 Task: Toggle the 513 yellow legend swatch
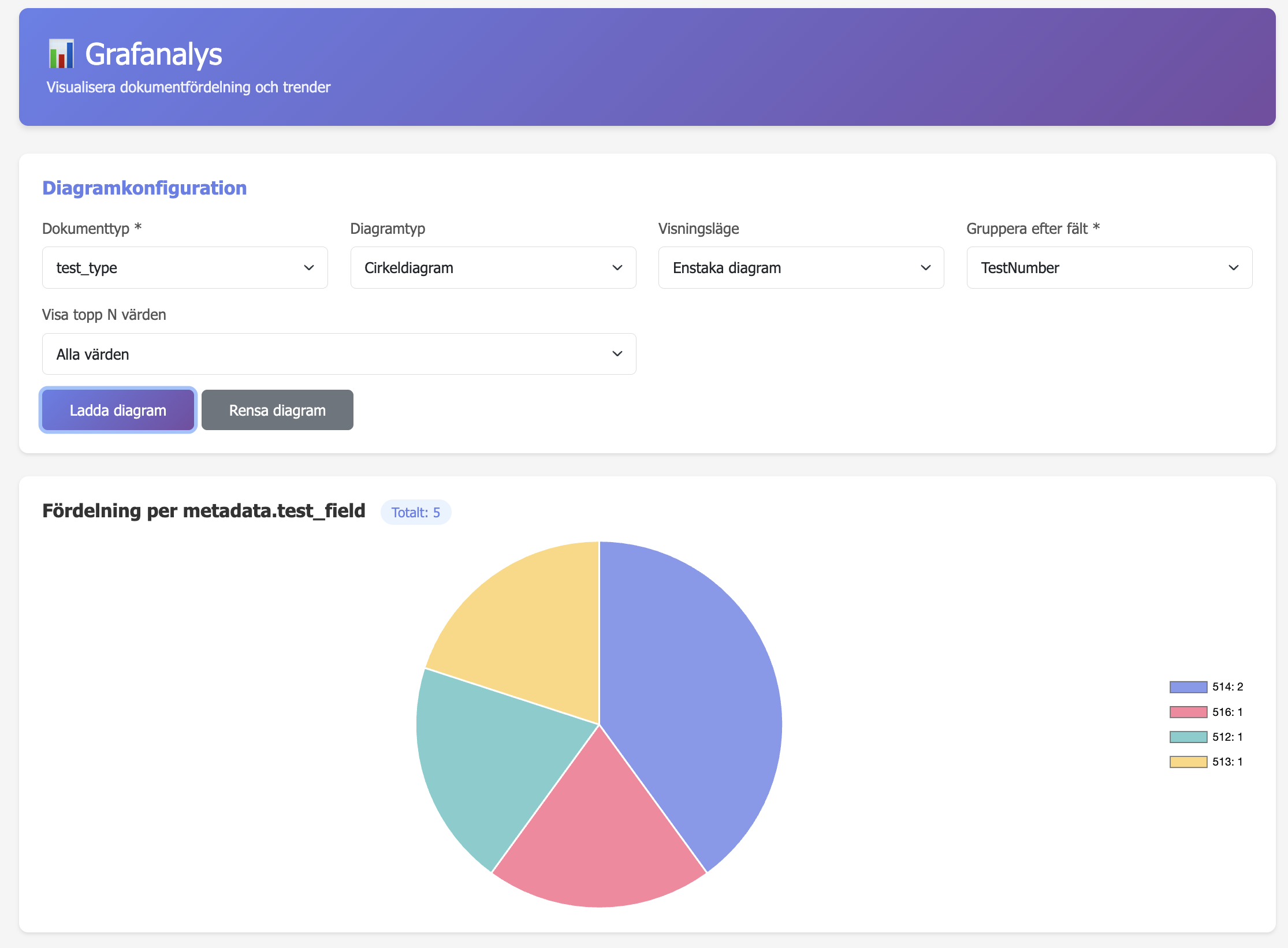point(1188,762)
